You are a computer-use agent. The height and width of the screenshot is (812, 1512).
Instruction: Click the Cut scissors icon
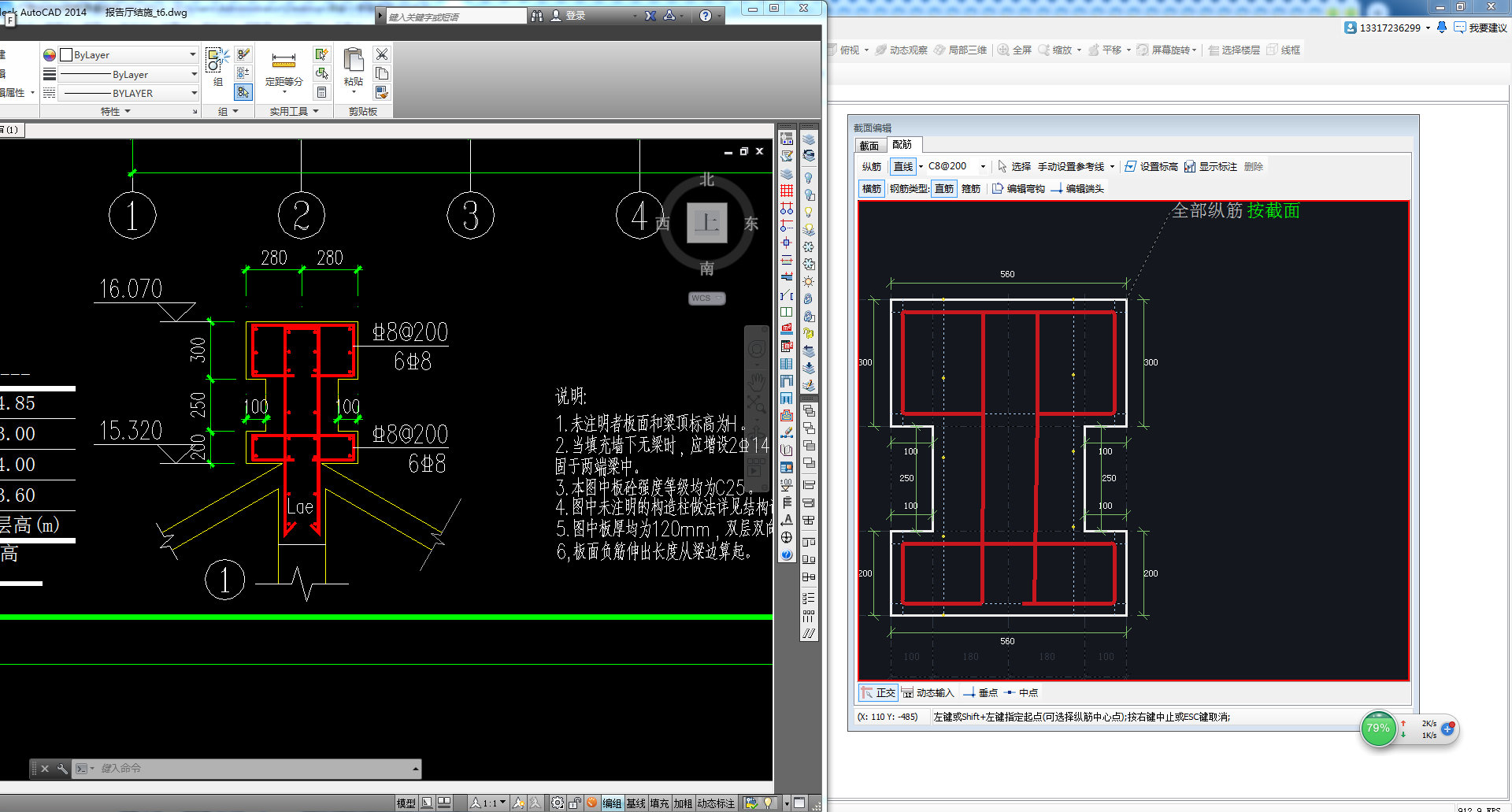click(382, 54)
